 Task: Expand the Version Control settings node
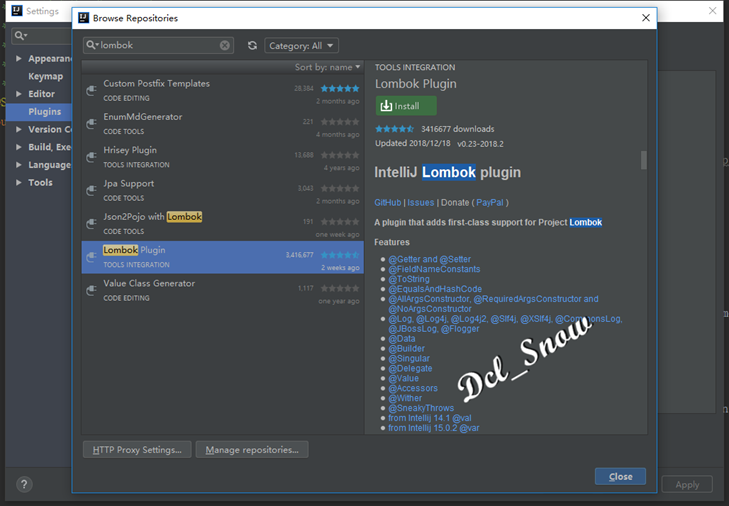(x=19, y=129)
